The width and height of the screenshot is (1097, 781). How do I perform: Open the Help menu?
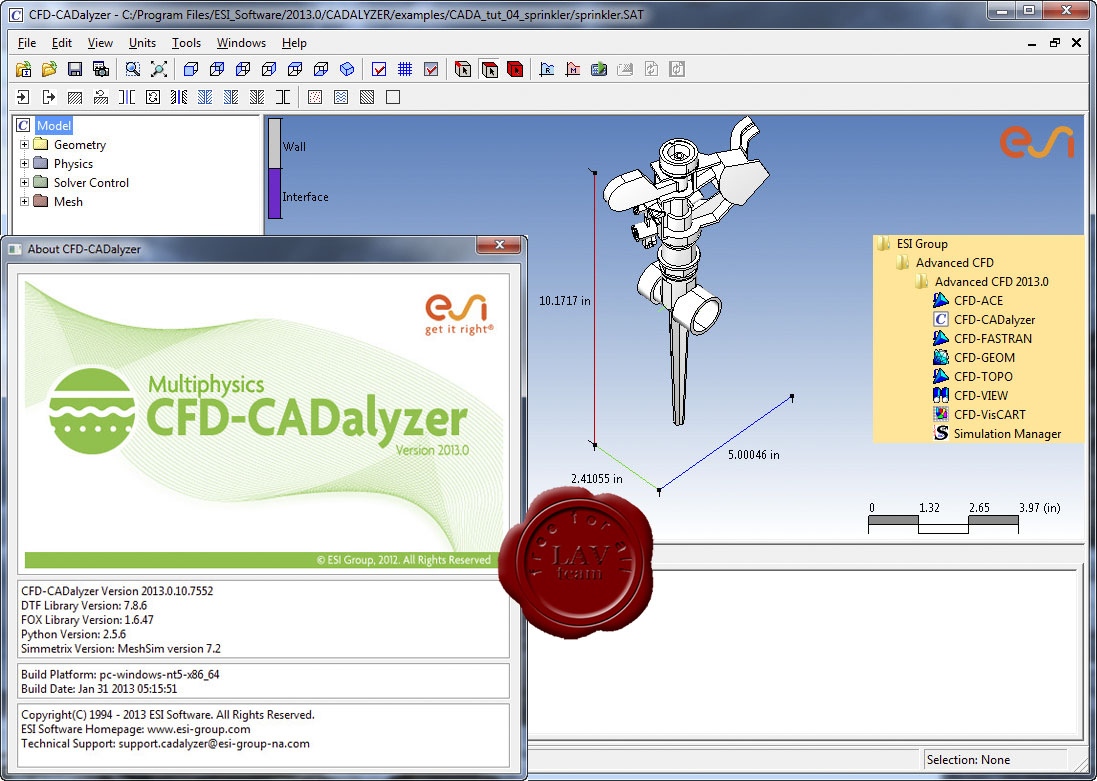pyautogui.click(x=295, y=43)
